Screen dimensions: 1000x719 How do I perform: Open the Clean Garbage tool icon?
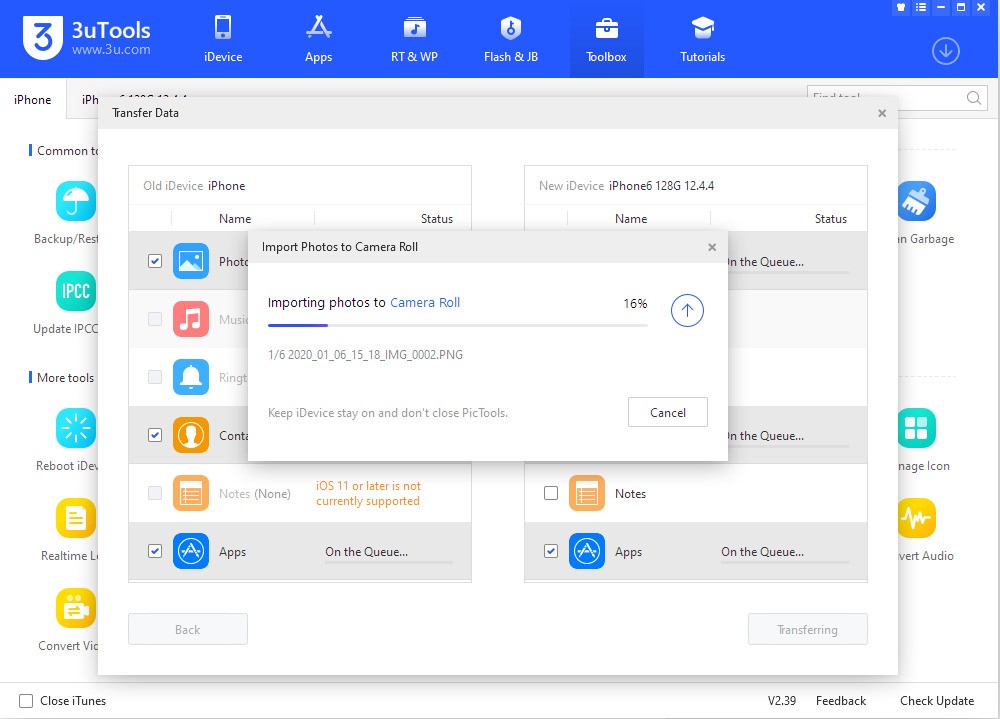point(916,201)
